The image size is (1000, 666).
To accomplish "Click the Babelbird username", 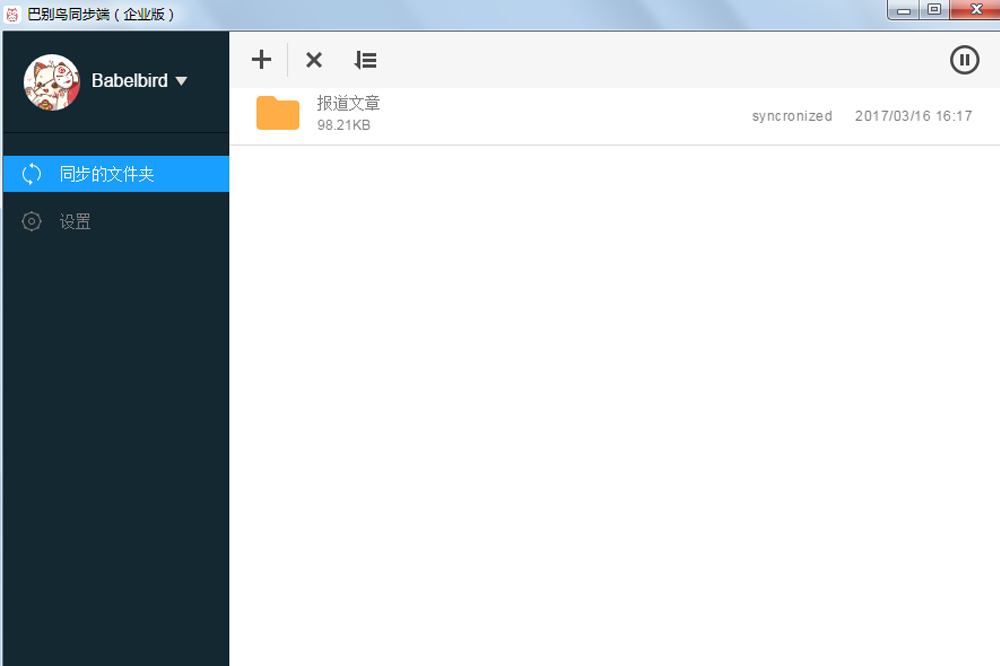I will pos(129,81).
